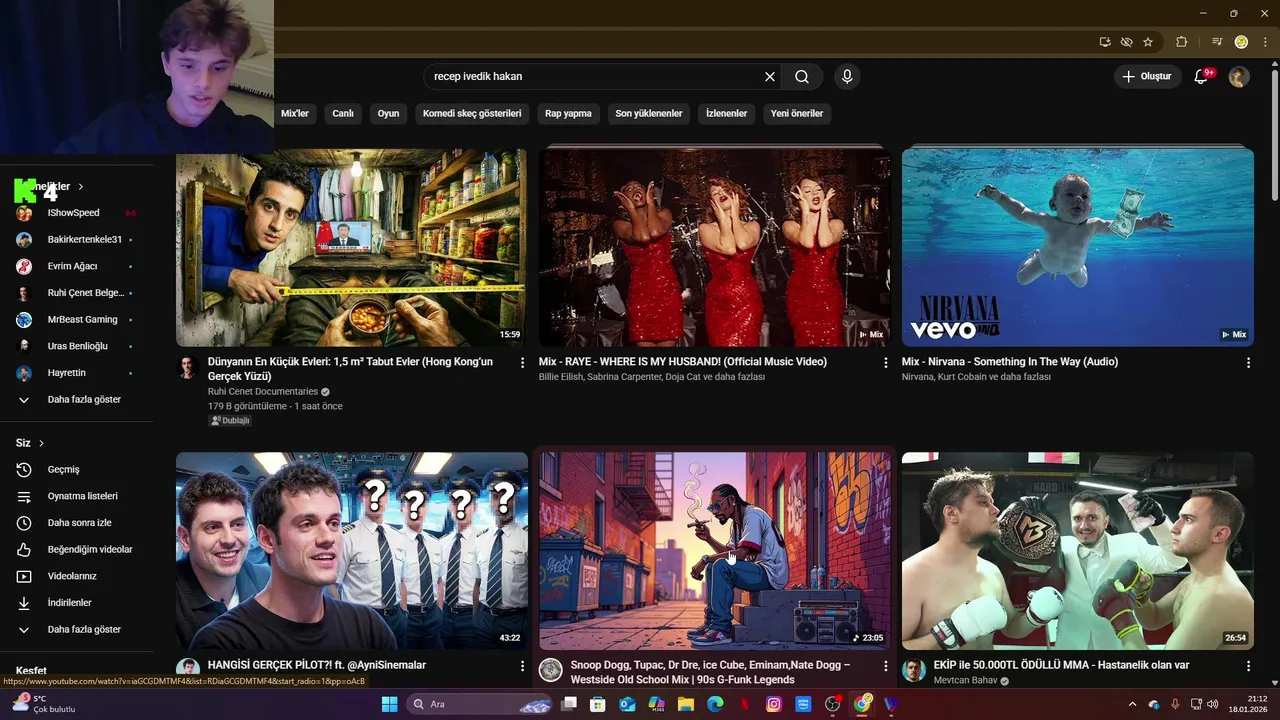
Task: Show hidden system tray icons chevron
Action: pos(1132,704)
